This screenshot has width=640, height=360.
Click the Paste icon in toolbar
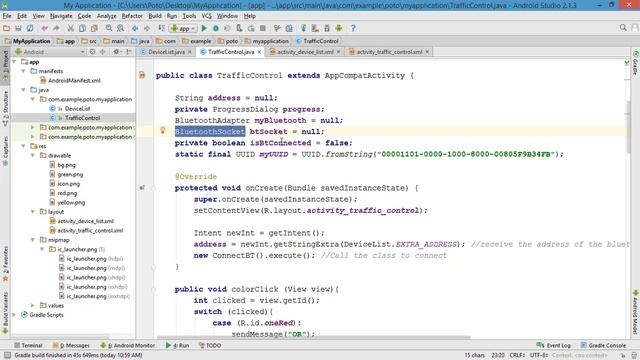[x=94, y=28]
